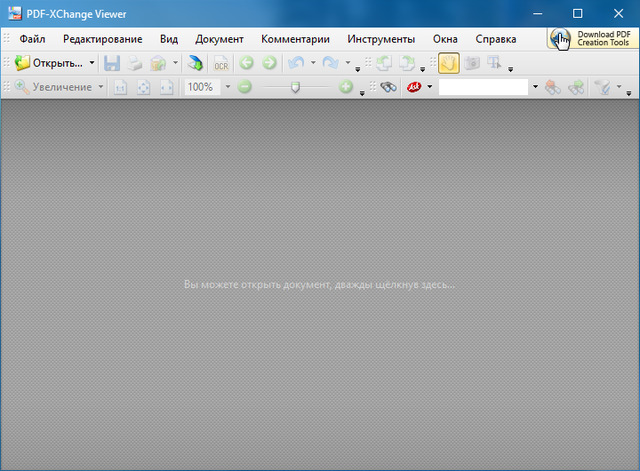This screenshot has width=640, height=471.
Task: Open the binoculars search tool
Action: click(388, 87)
